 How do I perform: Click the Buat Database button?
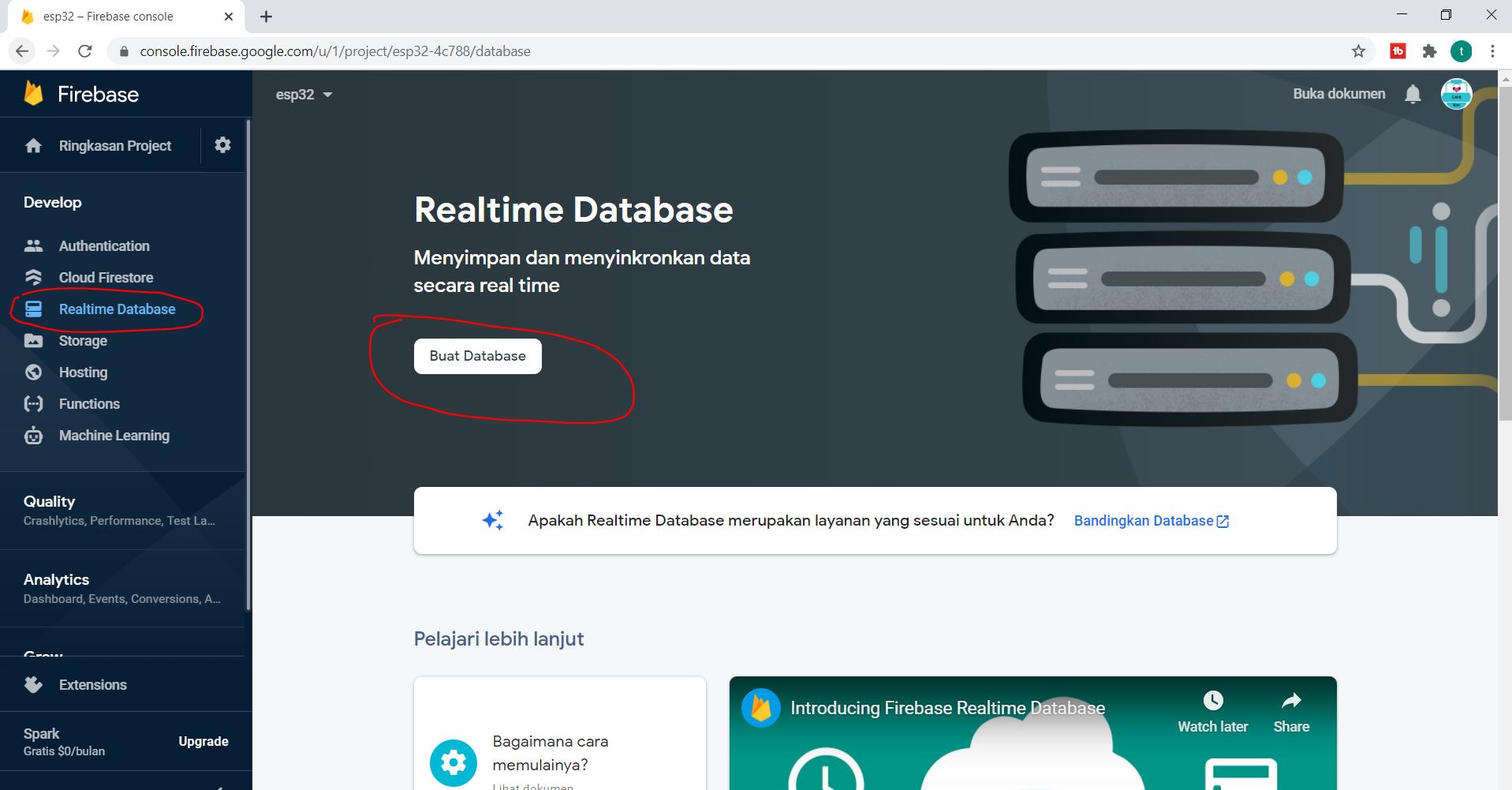tap(478, 356)
